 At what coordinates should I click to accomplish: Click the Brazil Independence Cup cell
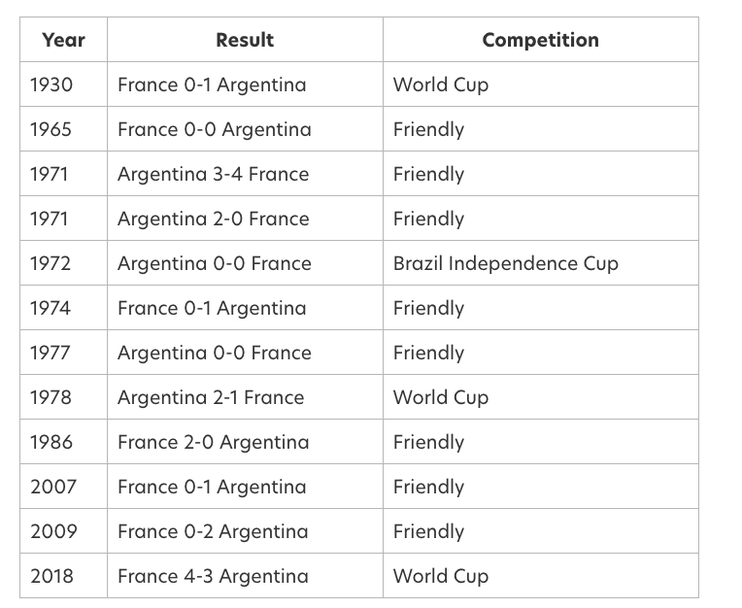click(x=505, y=264)
